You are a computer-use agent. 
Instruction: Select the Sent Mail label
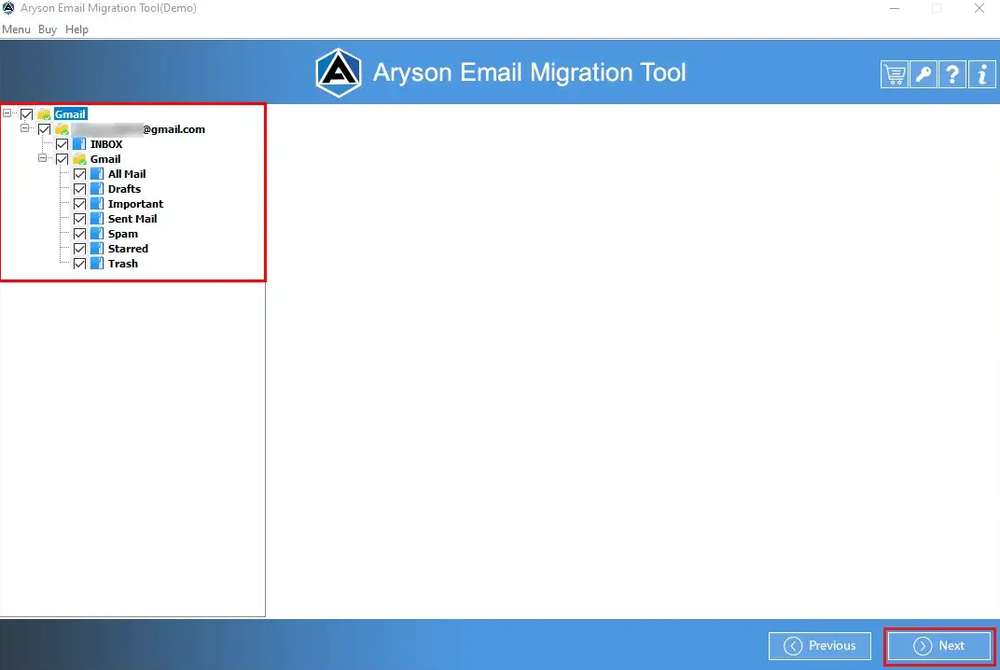coord(132,219)
